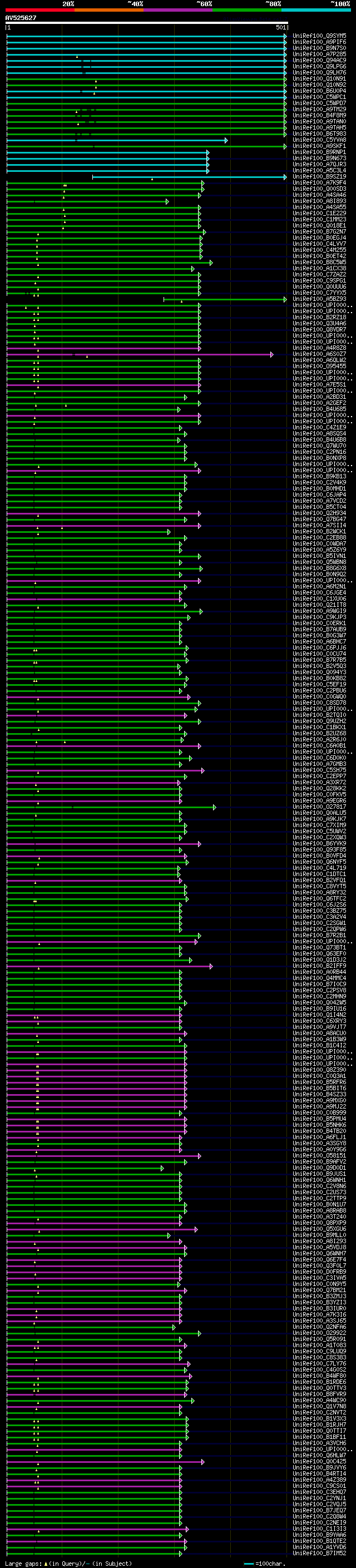Select hit label UniRef100_B2RZ18
Screen dimensions: 356x1568
[x=319, y=317]
